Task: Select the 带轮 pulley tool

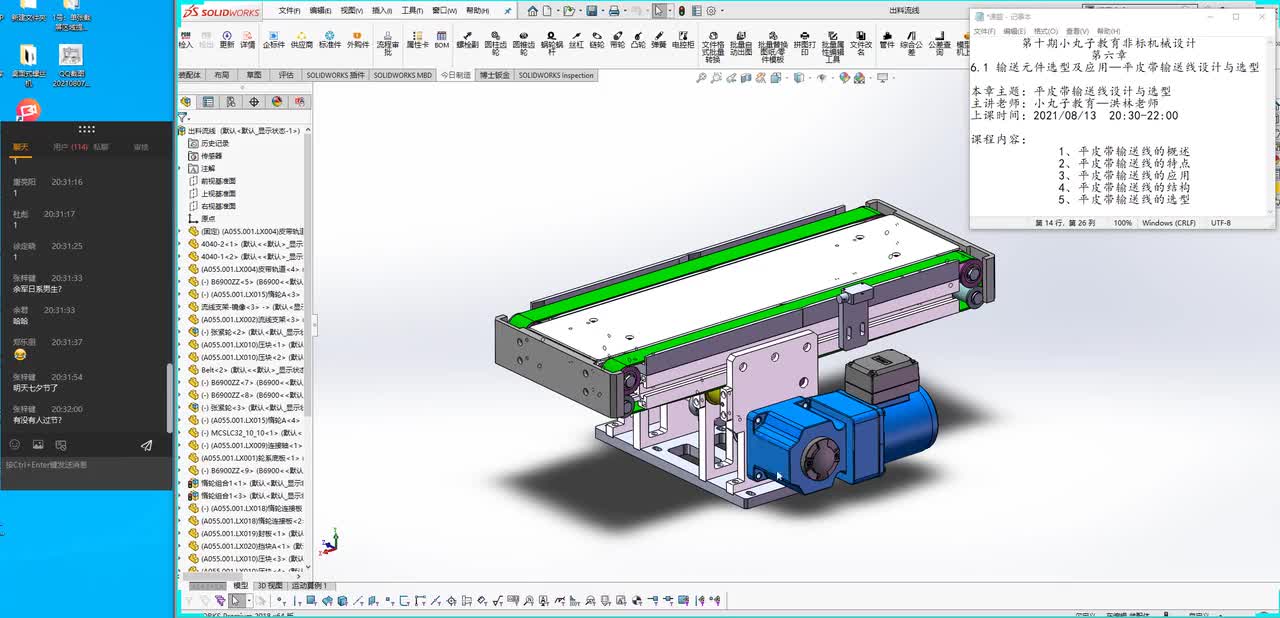Action: (x=617, y=39)
